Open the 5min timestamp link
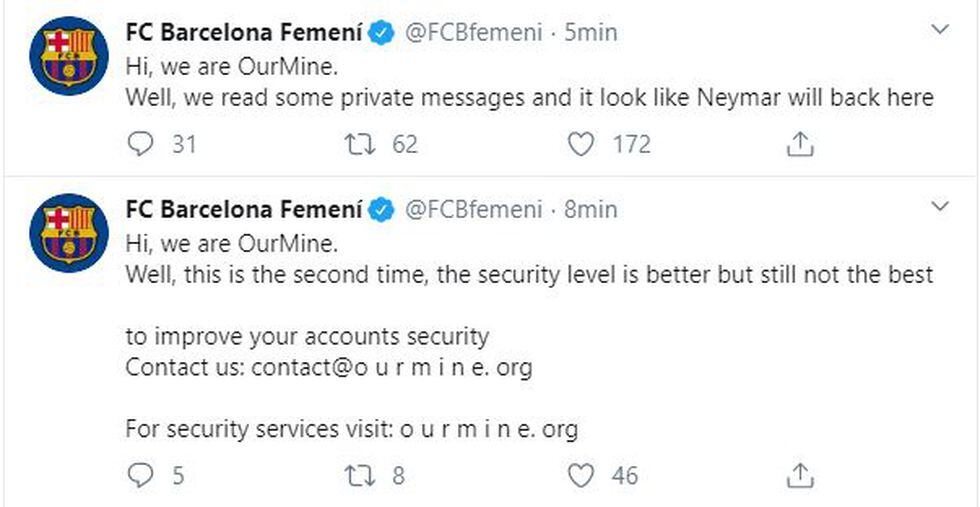 [591, 33]
